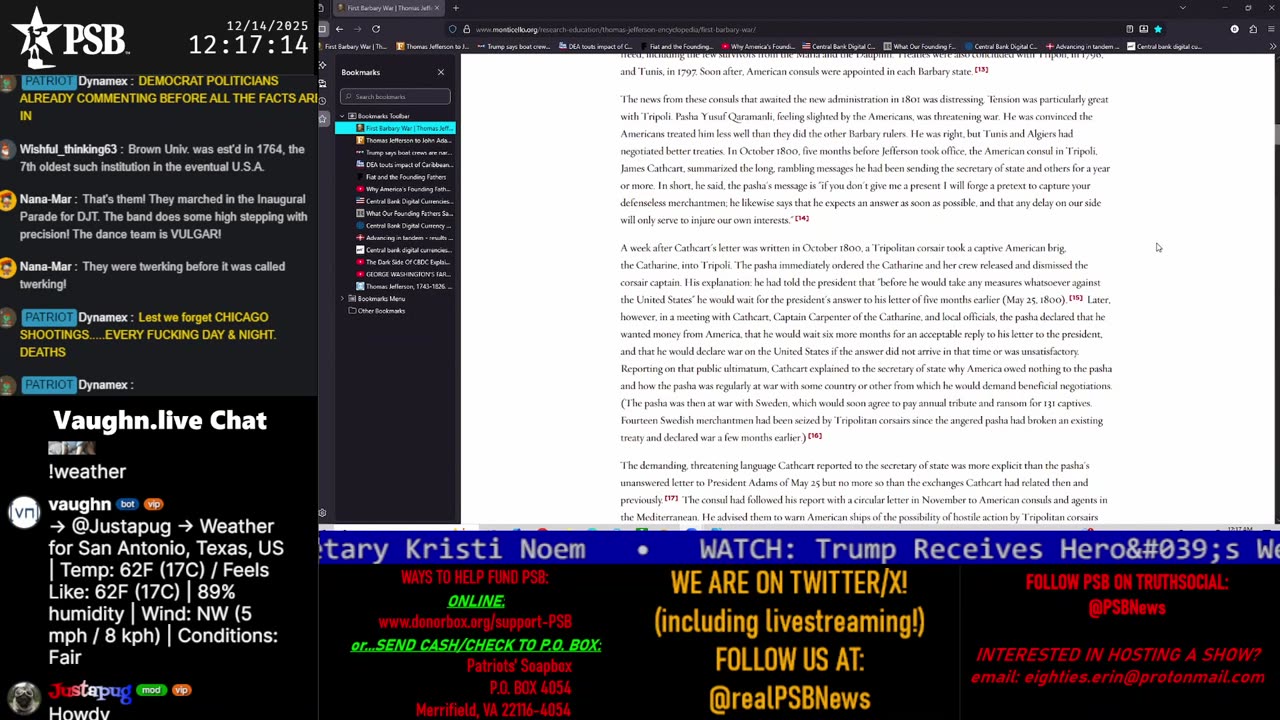Click footnote reference [17] in article

coord(670,498)
